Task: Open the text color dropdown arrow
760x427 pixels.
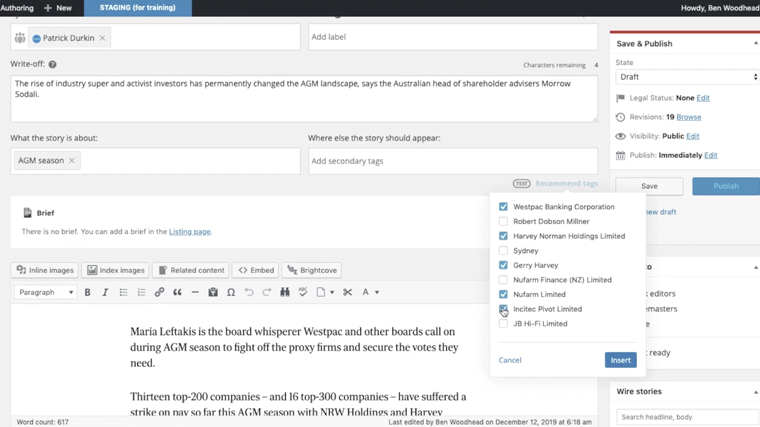Action: coord(377,292)
